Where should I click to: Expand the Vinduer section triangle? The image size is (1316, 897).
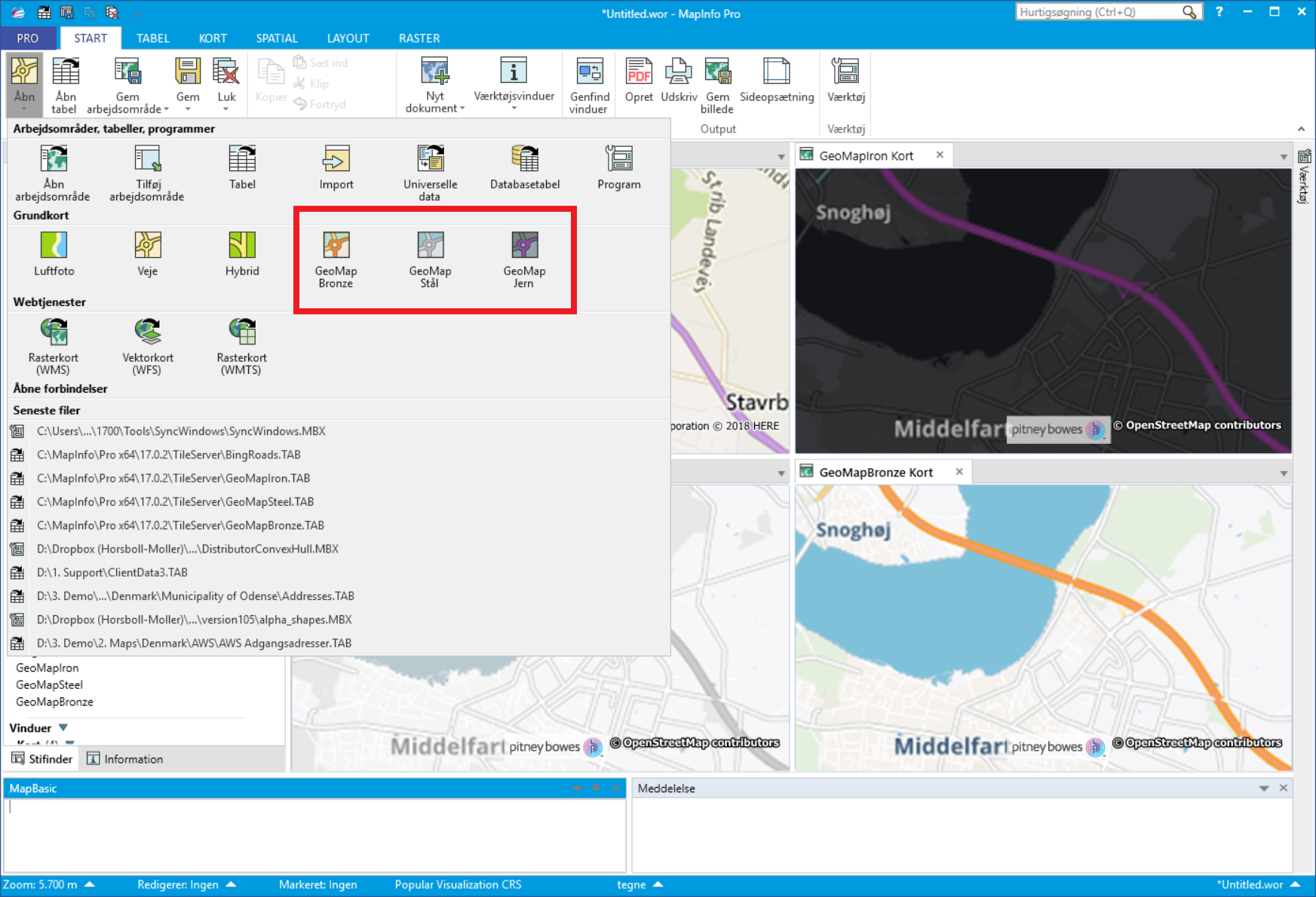pos(63,727)
